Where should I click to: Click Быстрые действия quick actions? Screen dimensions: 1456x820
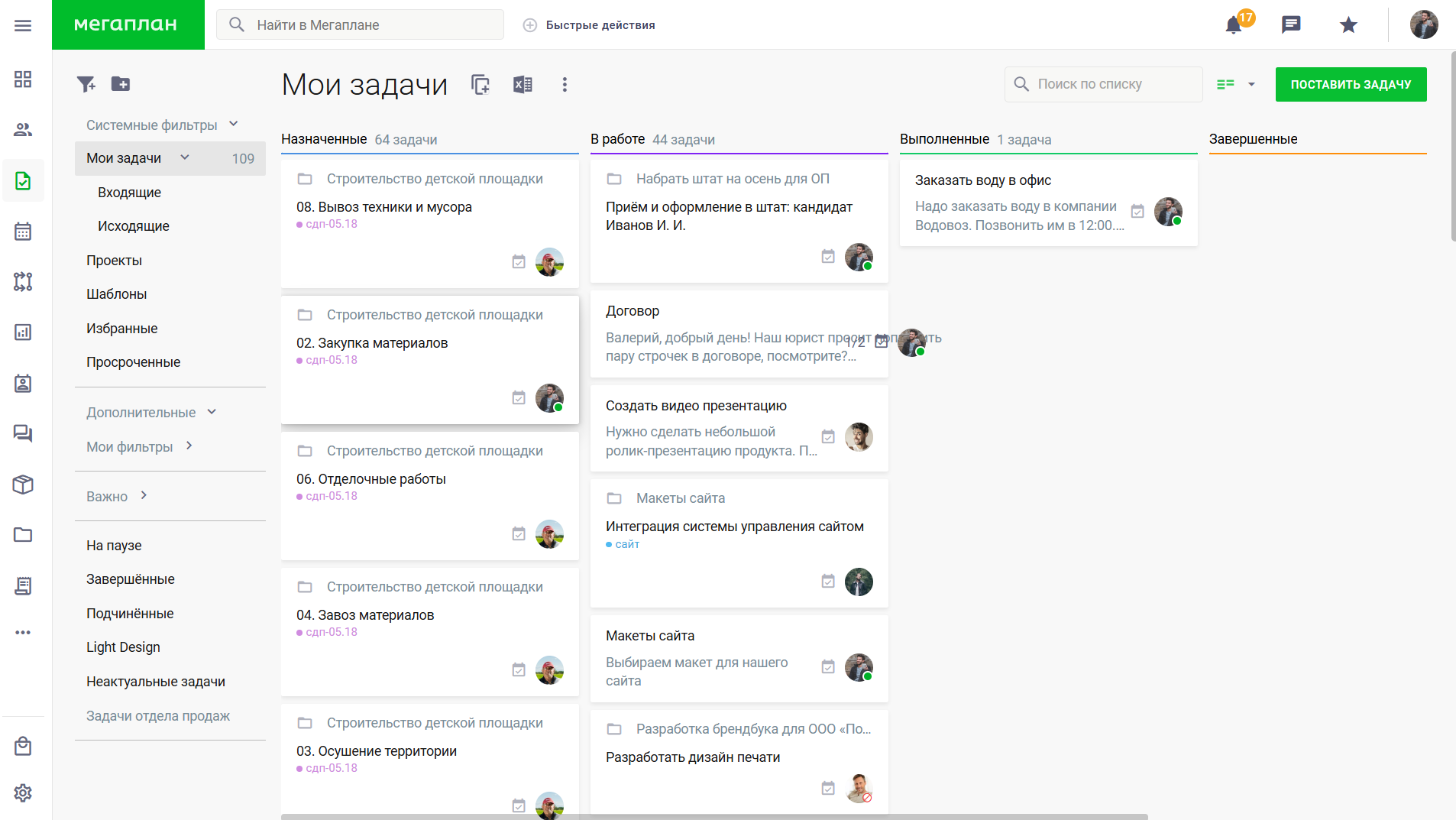(589, 25)
